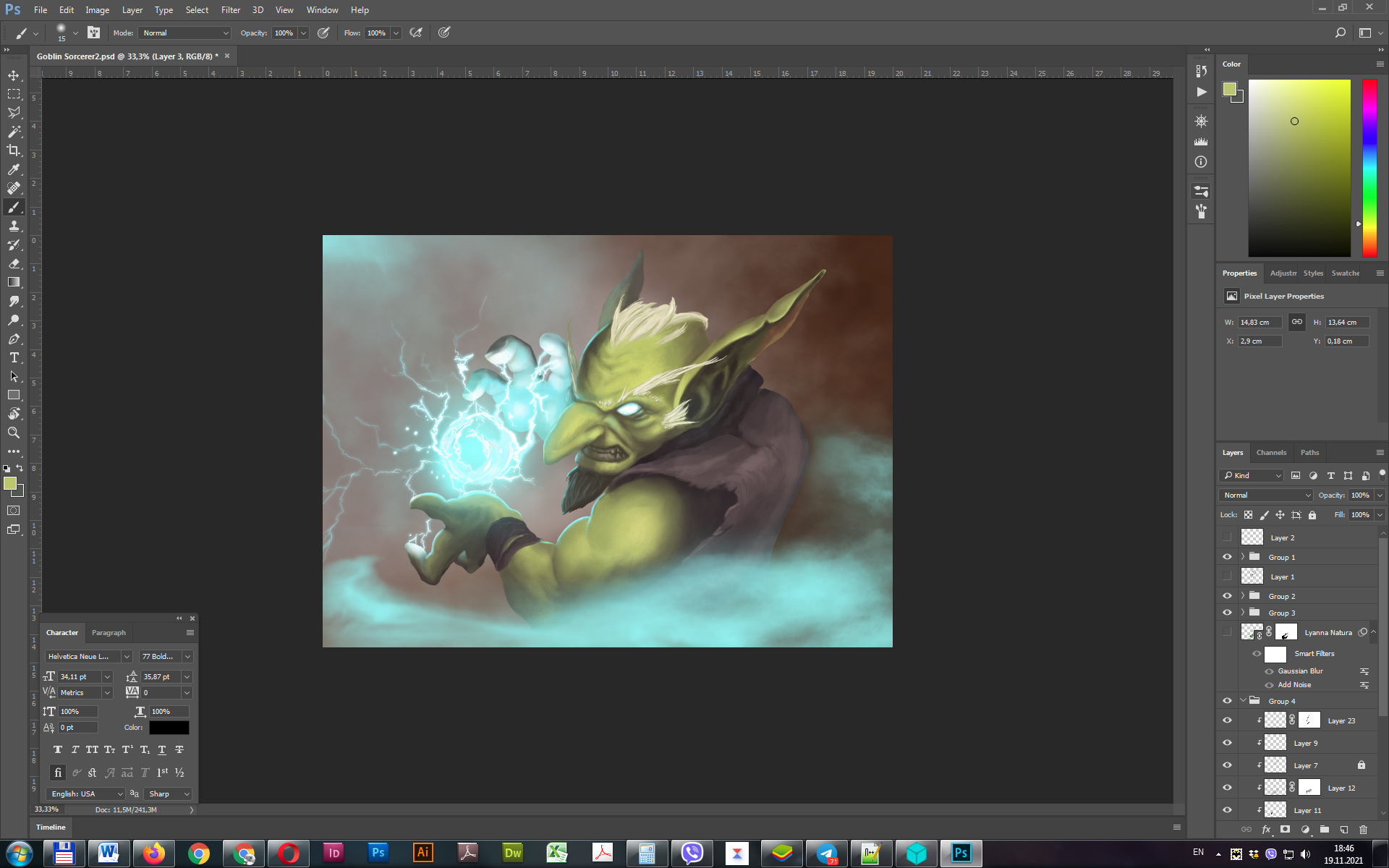This screenshot has height=868, width=1389.
Task: Create new fill or adjustment layer
Action: pyautogui.click(x=1305, y=830)
